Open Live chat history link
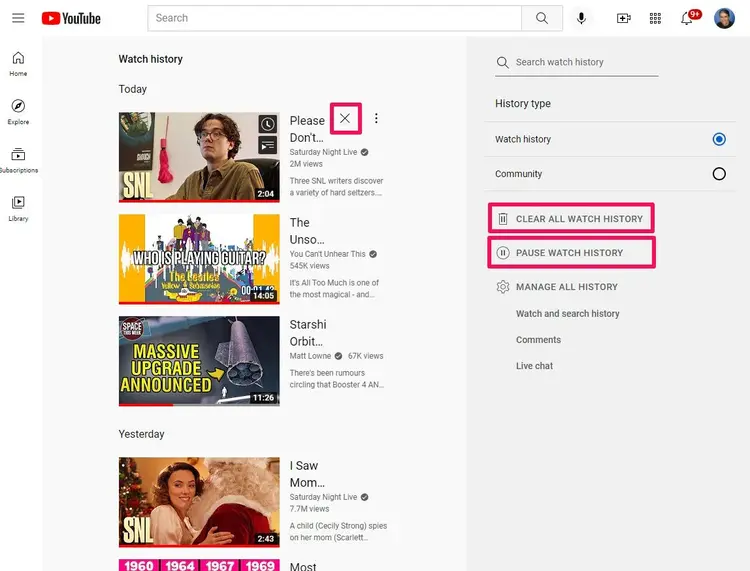 (x=534, y=366)
